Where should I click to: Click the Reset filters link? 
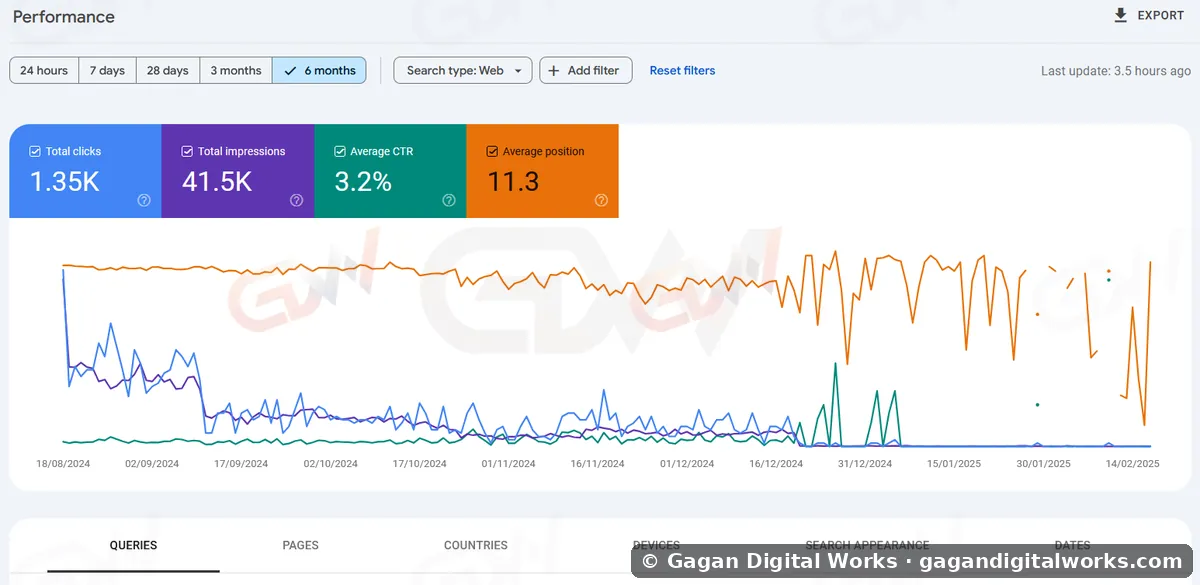(x=682, y=71)
